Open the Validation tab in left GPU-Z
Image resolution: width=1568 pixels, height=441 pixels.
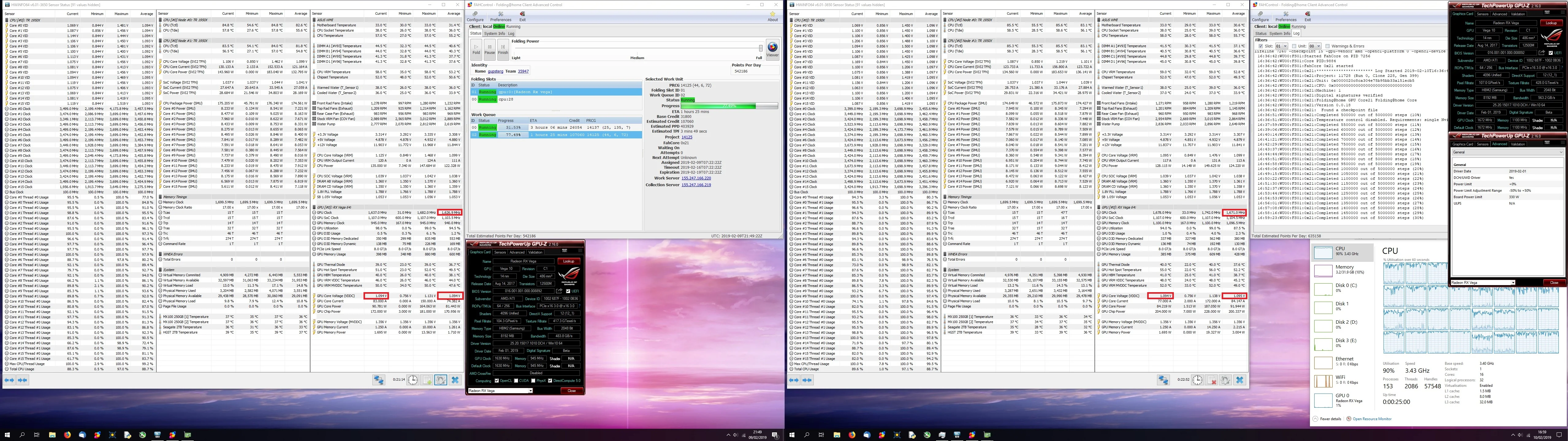pyautogui.click(x=535, y=252)
